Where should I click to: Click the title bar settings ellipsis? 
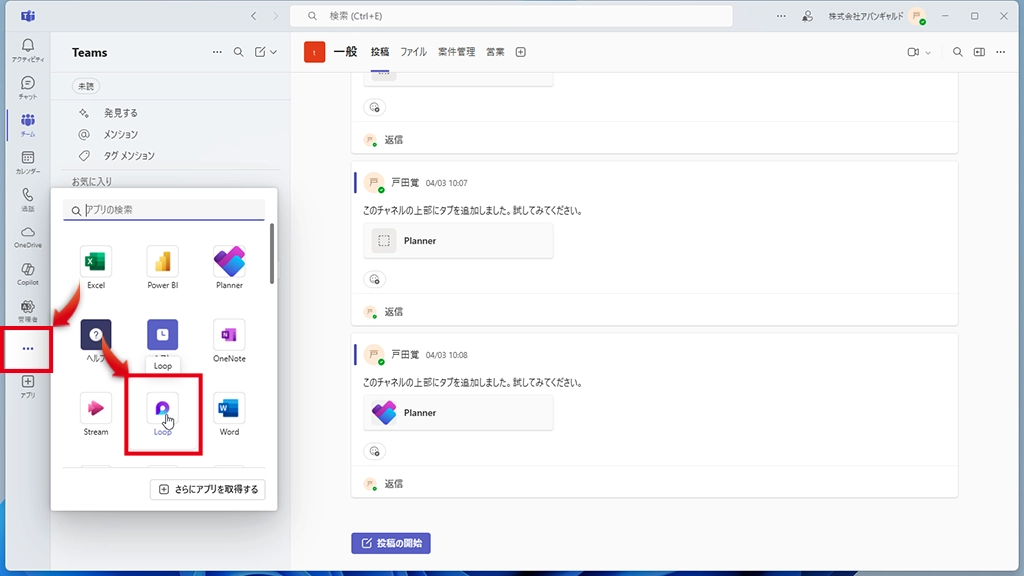coord(781,16)
